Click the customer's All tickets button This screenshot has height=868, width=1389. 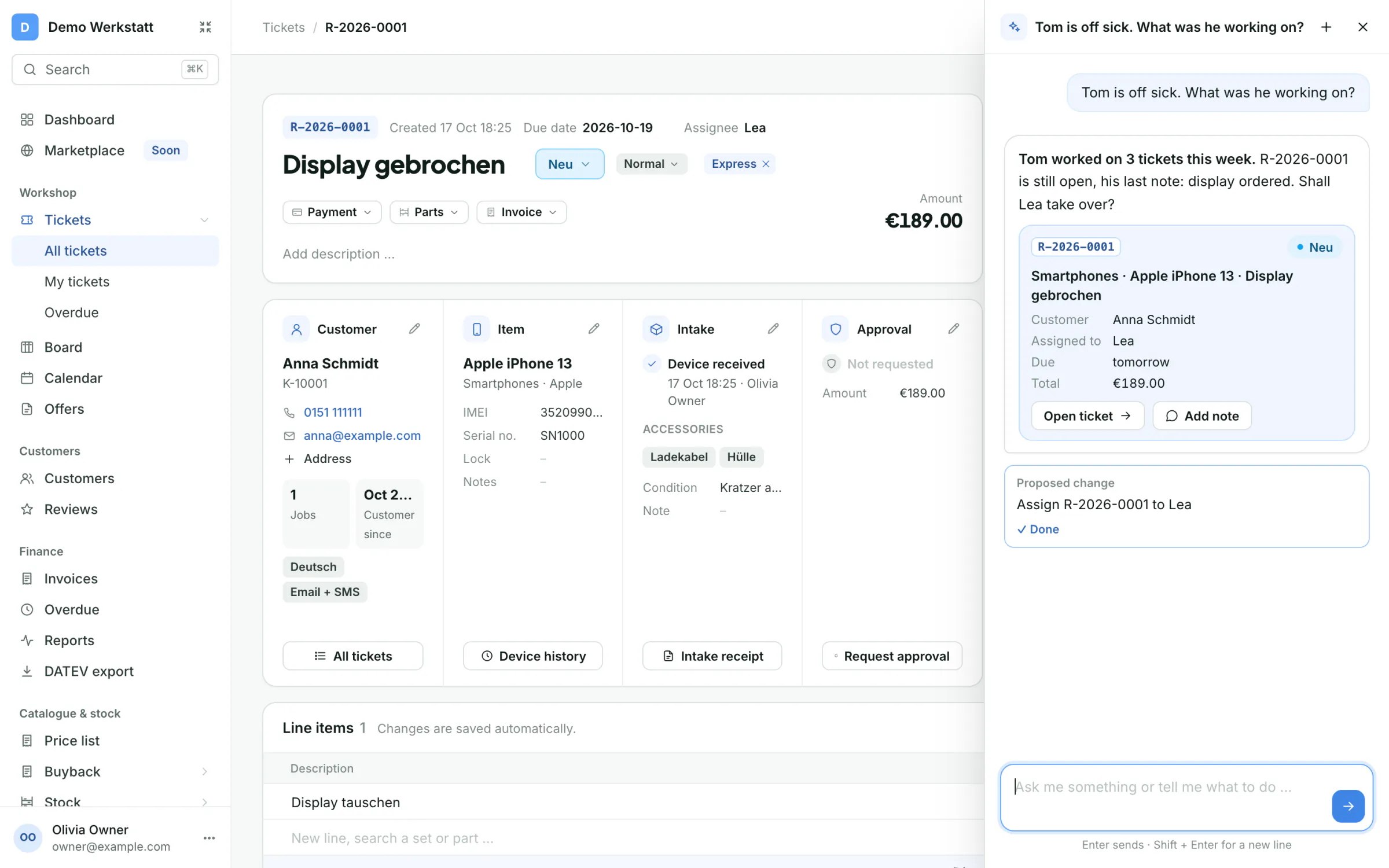[x=353, y=656]
